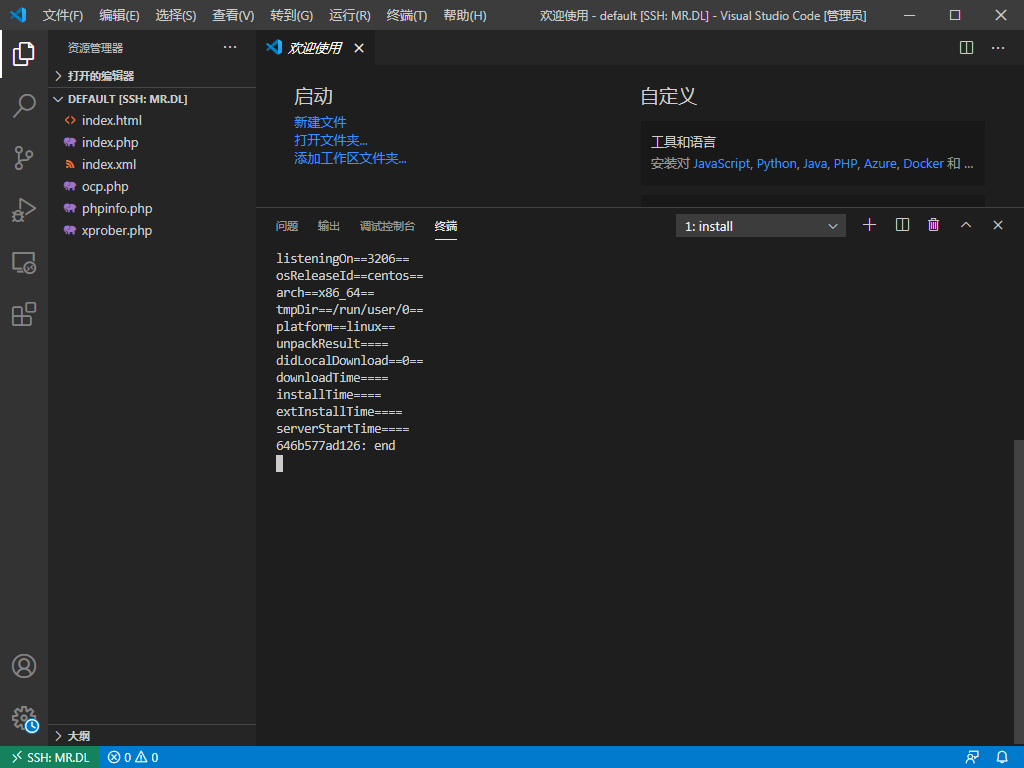This screenshot has width=1024, height=768.
Task: Open the 帮助(H) menu
Action: tap(464, 15)
